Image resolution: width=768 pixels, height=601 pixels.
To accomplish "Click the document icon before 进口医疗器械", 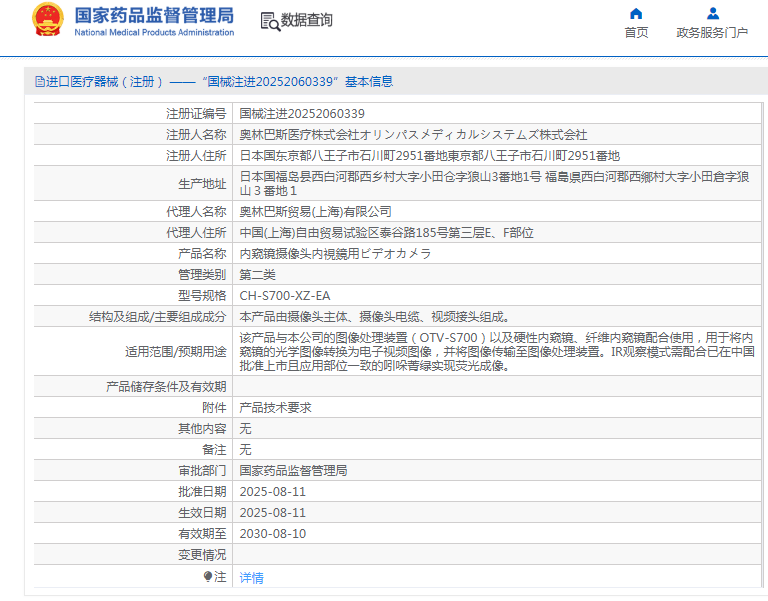I will click(x=39, y=81).
